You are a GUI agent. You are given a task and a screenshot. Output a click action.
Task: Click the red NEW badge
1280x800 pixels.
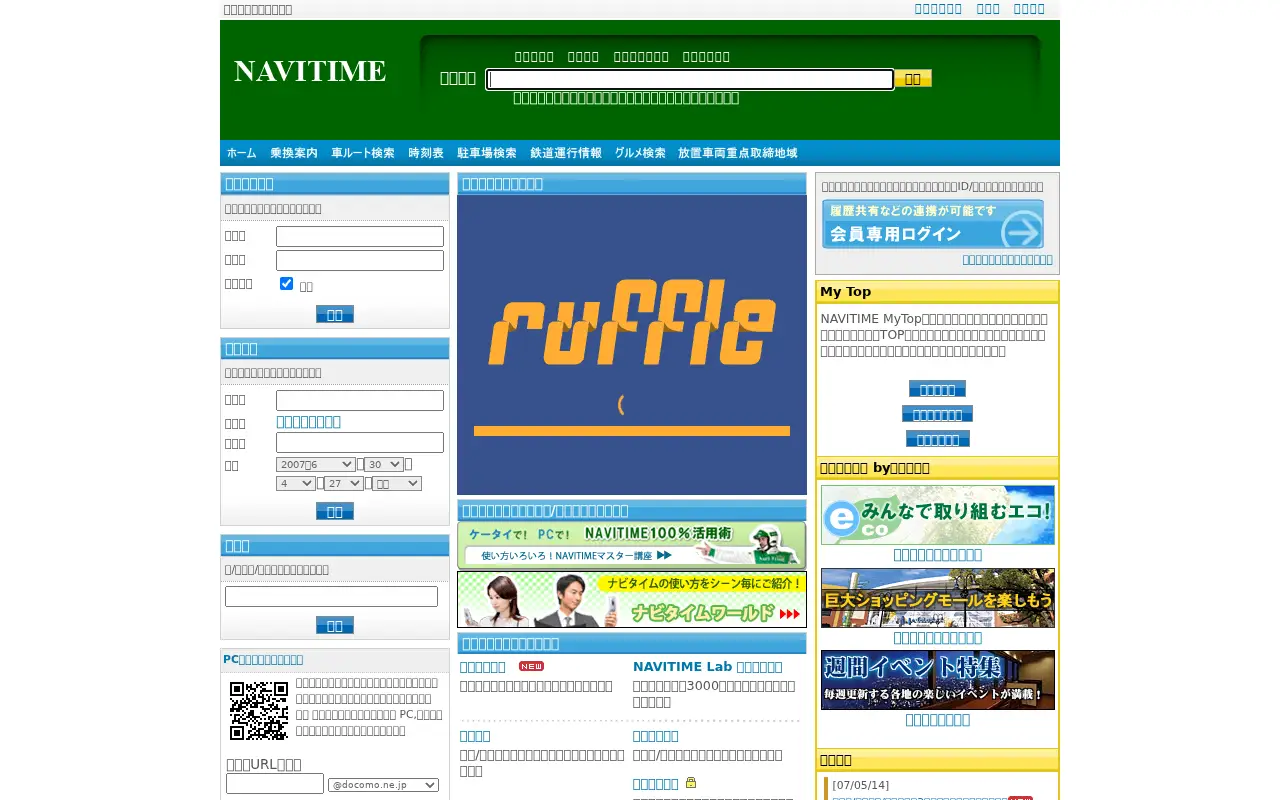tap(531, 666)
